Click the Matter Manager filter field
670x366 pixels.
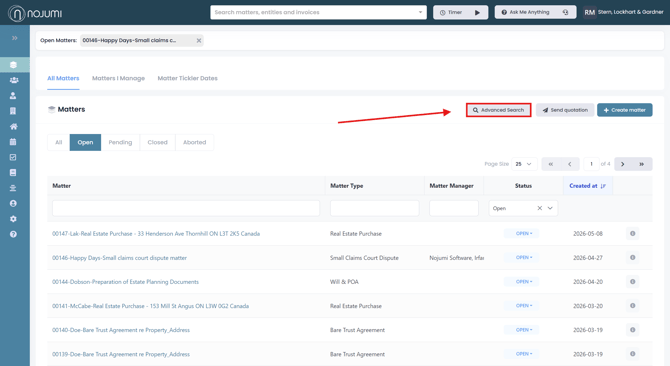tap(454, 208)
